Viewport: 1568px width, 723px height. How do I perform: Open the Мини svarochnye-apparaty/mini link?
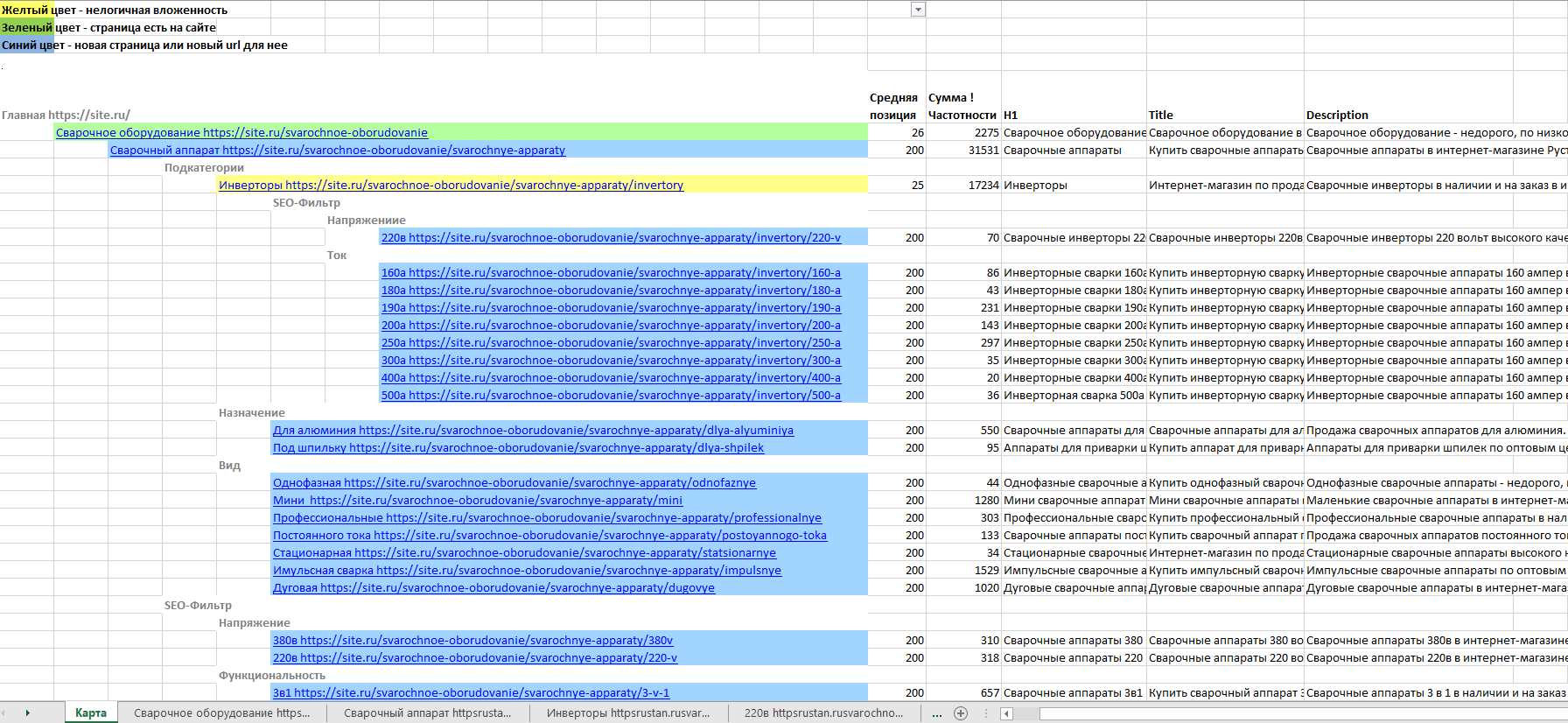pyautogui.click(x=478, y=501)
